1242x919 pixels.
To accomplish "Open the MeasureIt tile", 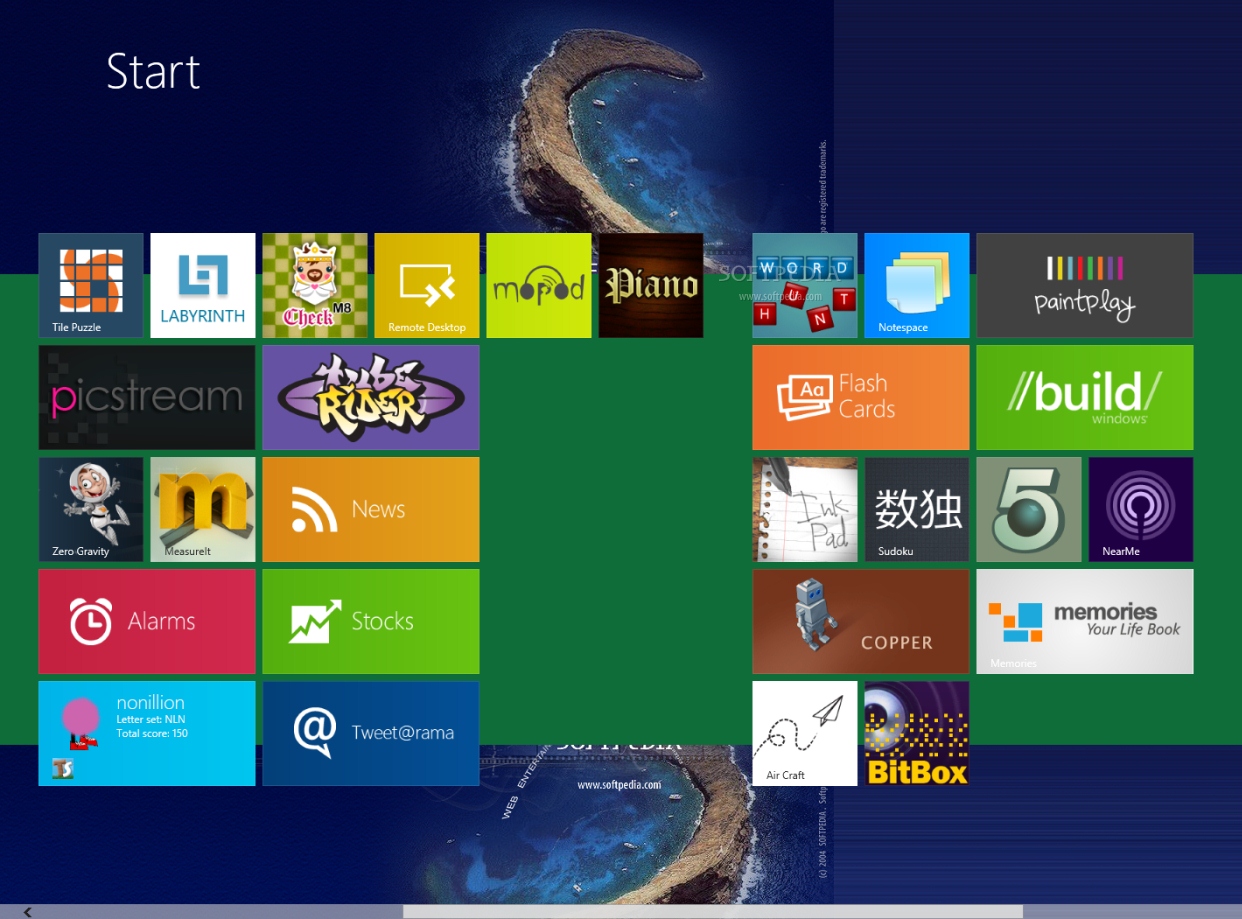I will click(203, 509).
